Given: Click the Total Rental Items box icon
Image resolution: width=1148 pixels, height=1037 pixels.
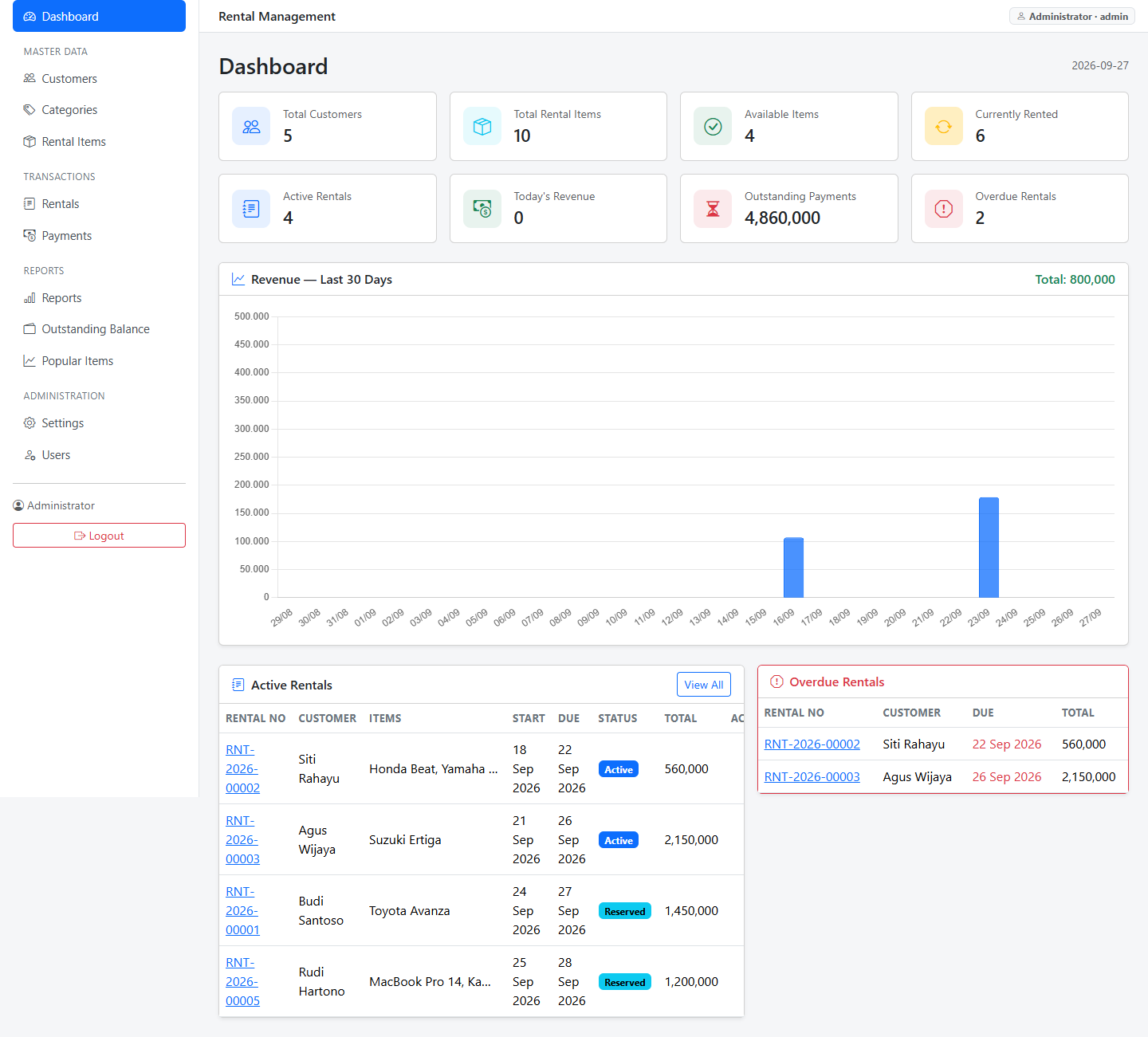Looking at the screenshot, I should pos(482,126).
